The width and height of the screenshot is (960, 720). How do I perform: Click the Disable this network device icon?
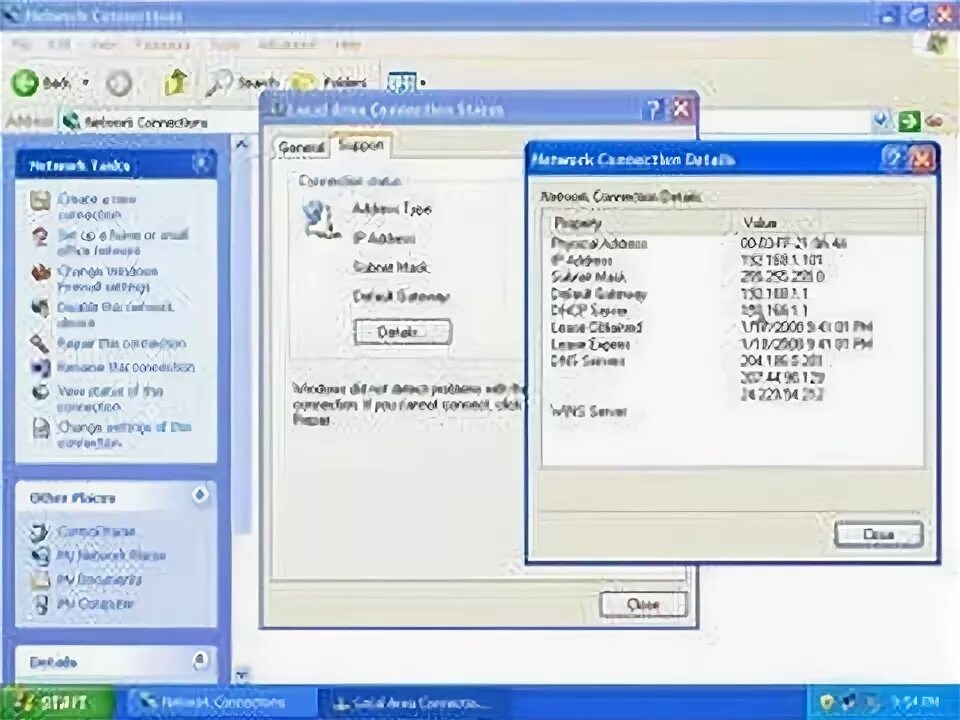click(x=40, y=308)
